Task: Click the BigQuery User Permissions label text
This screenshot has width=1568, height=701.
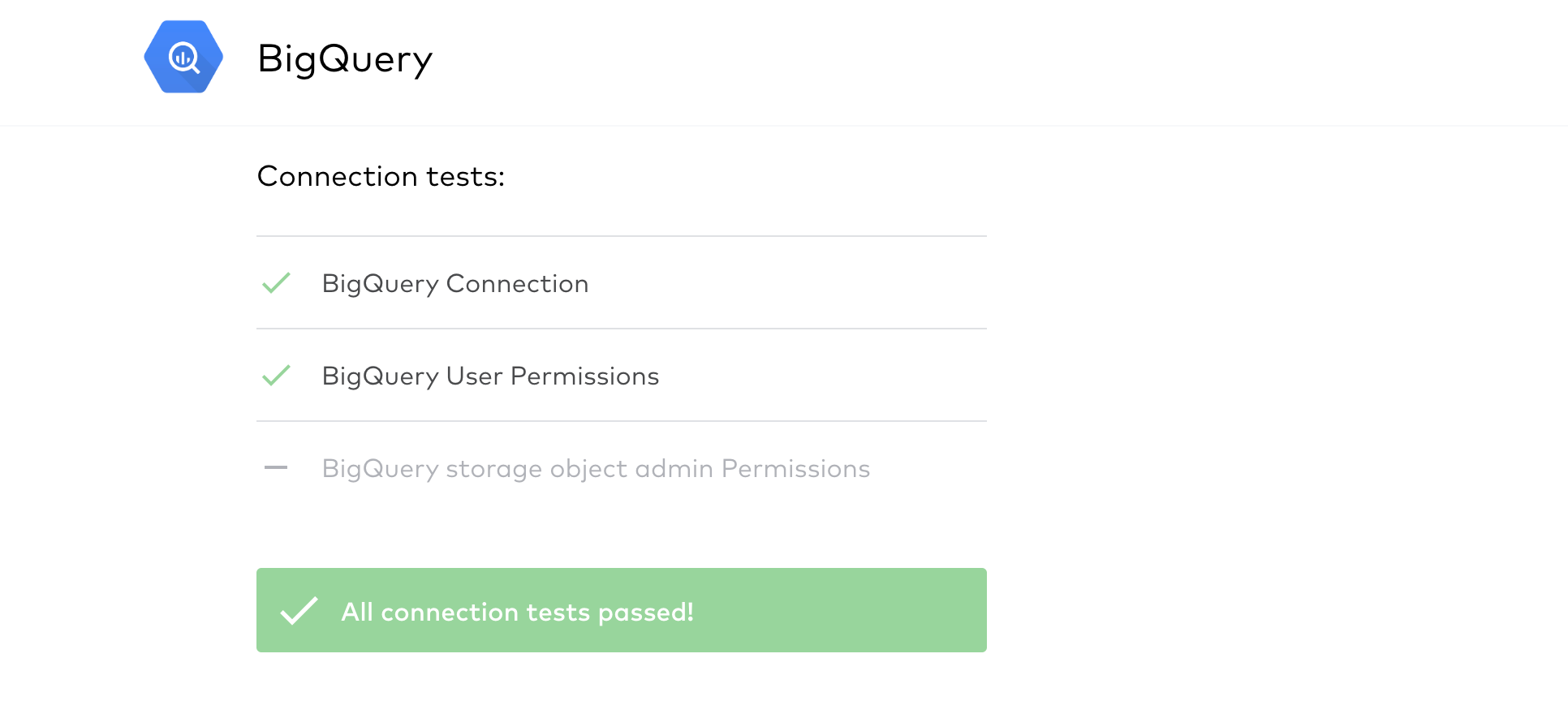Action: tap(490, 376)
